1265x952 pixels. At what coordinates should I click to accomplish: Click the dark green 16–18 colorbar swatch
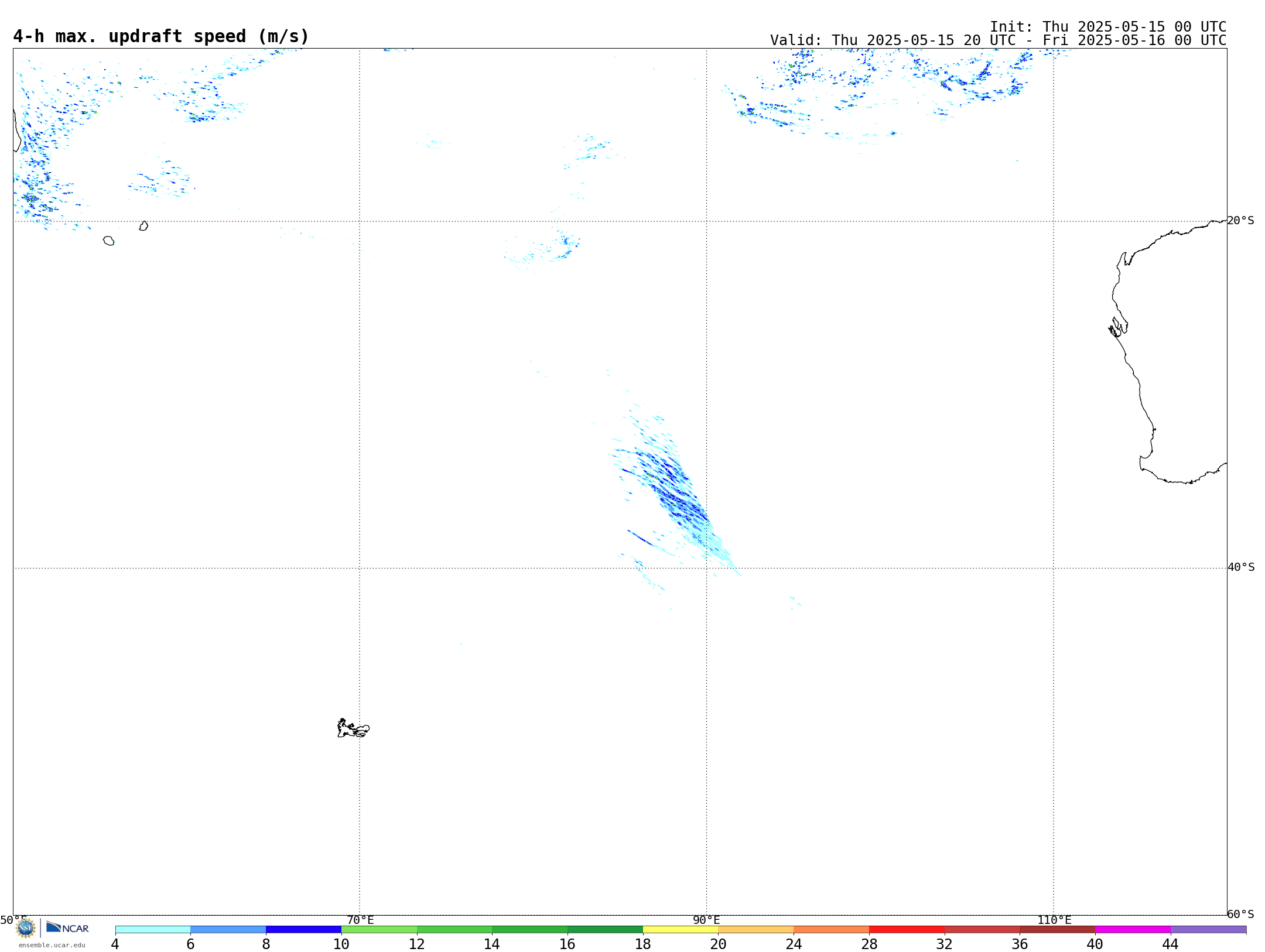(x=605, y=930)
